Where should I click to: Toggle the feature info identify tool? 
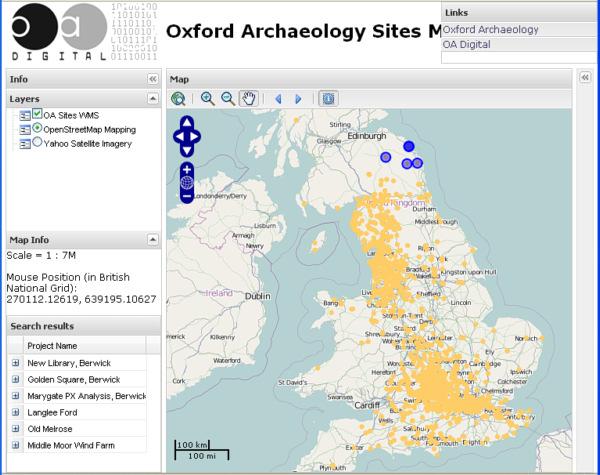click(x=328, y=99)
